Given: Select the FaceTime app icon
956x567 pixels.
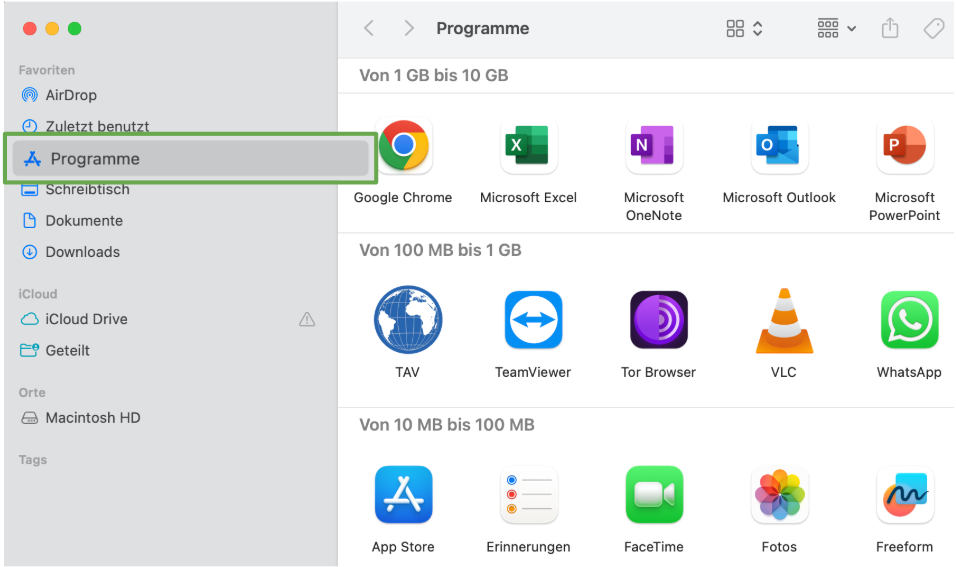Looking at the screenshot, I should point(654,495).
